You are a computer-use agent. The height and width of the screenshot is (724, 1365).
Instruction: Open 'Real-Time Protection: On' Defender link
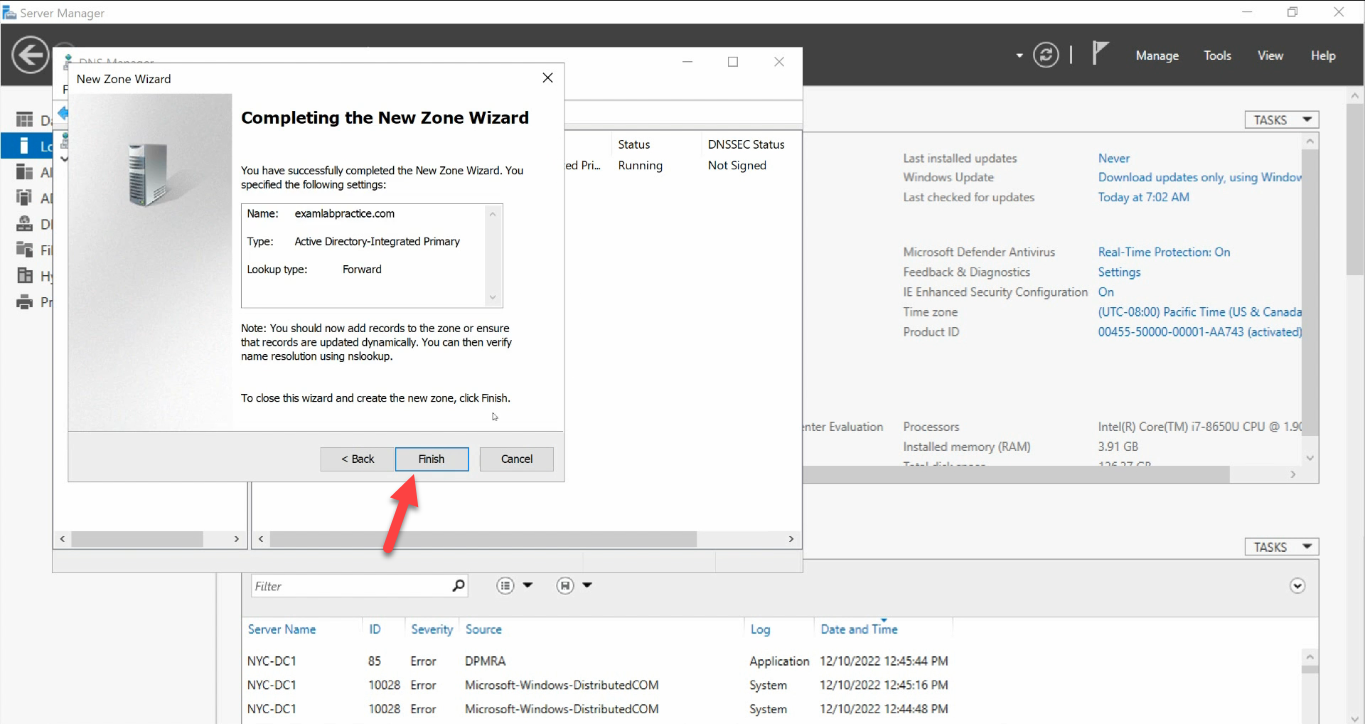click(1164, 252)
